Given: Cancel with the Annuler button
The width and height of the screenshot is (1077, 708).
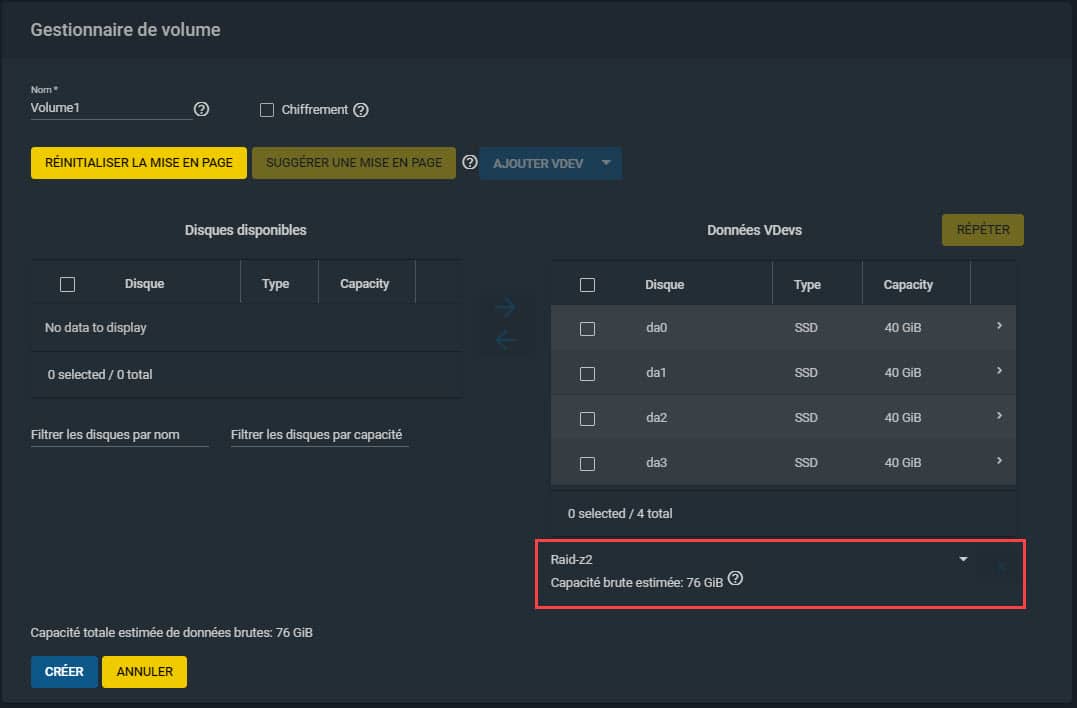Looking at the screenshot, I should pyautogui.click(x=144, y=672).
